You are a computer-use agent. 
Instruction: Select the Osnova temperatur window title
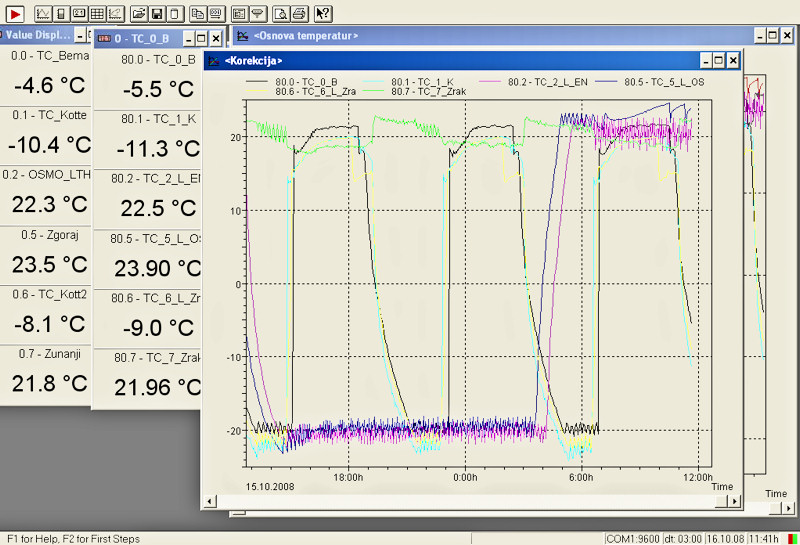click(306, 36)
